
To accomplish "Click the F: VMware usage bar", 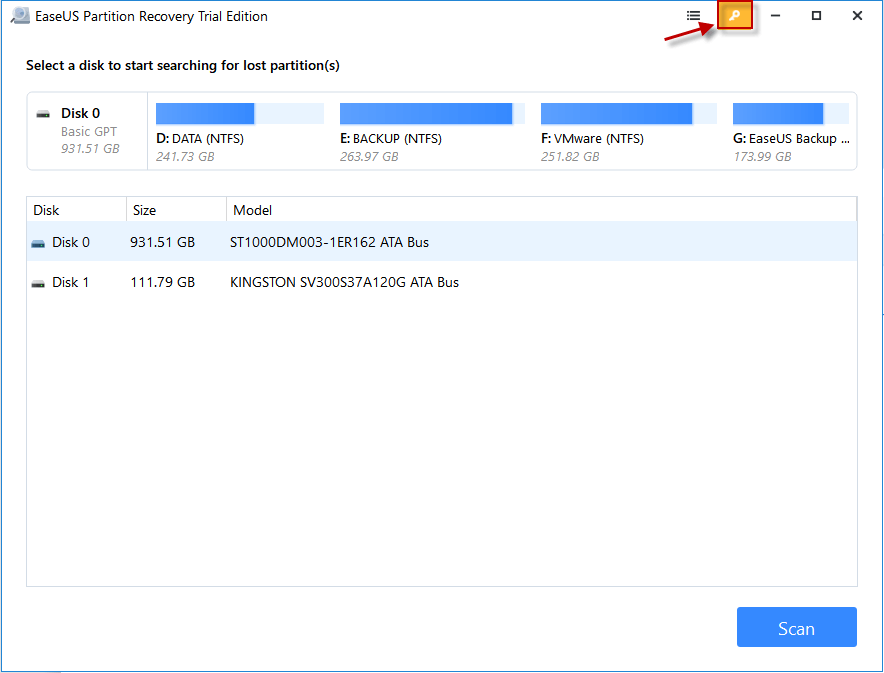I will [629, 113].
